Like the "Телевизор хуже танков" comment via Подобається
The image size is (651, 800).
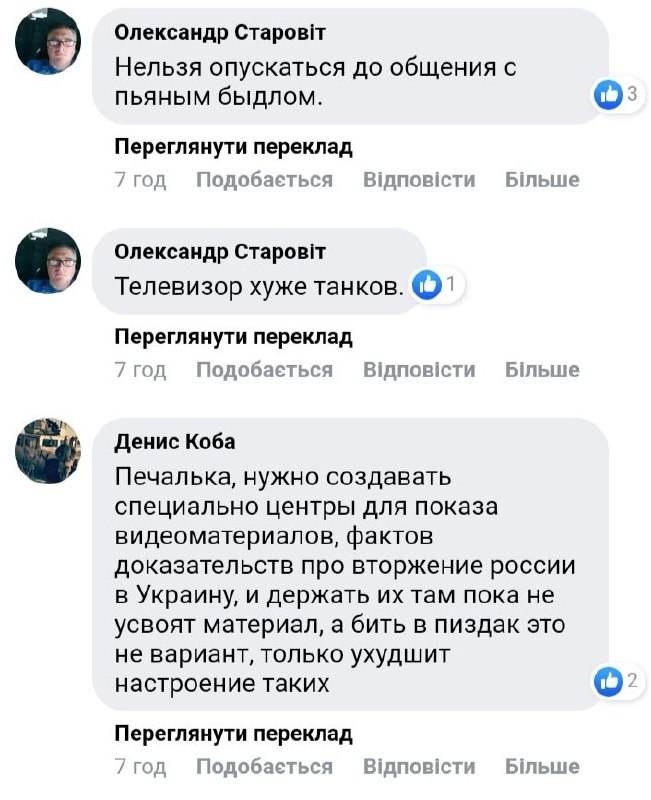264,370
